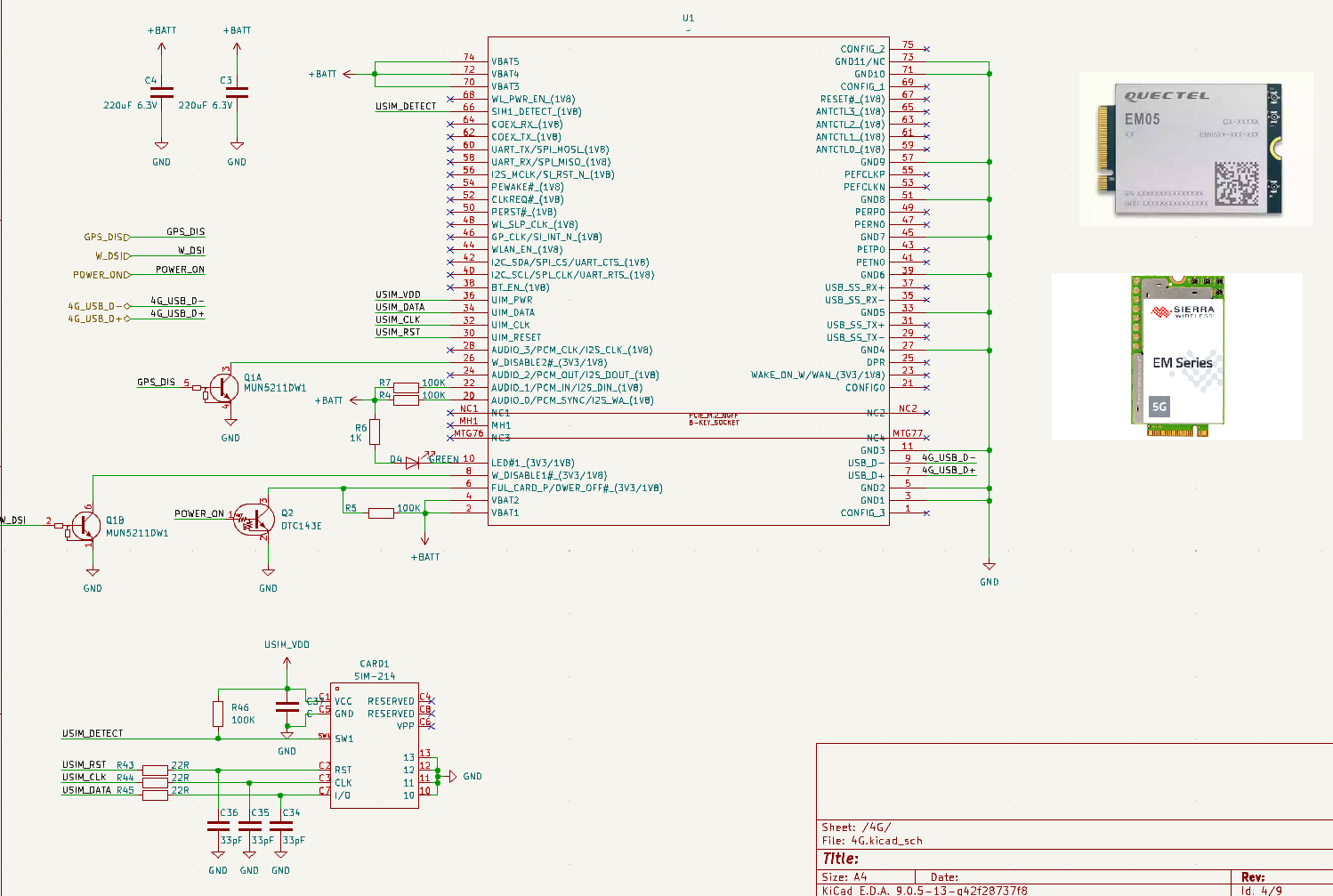This screenshot has height=896, width=1333.
Task: Click the C36 33pF capacitor symbol
Action: 218,827
